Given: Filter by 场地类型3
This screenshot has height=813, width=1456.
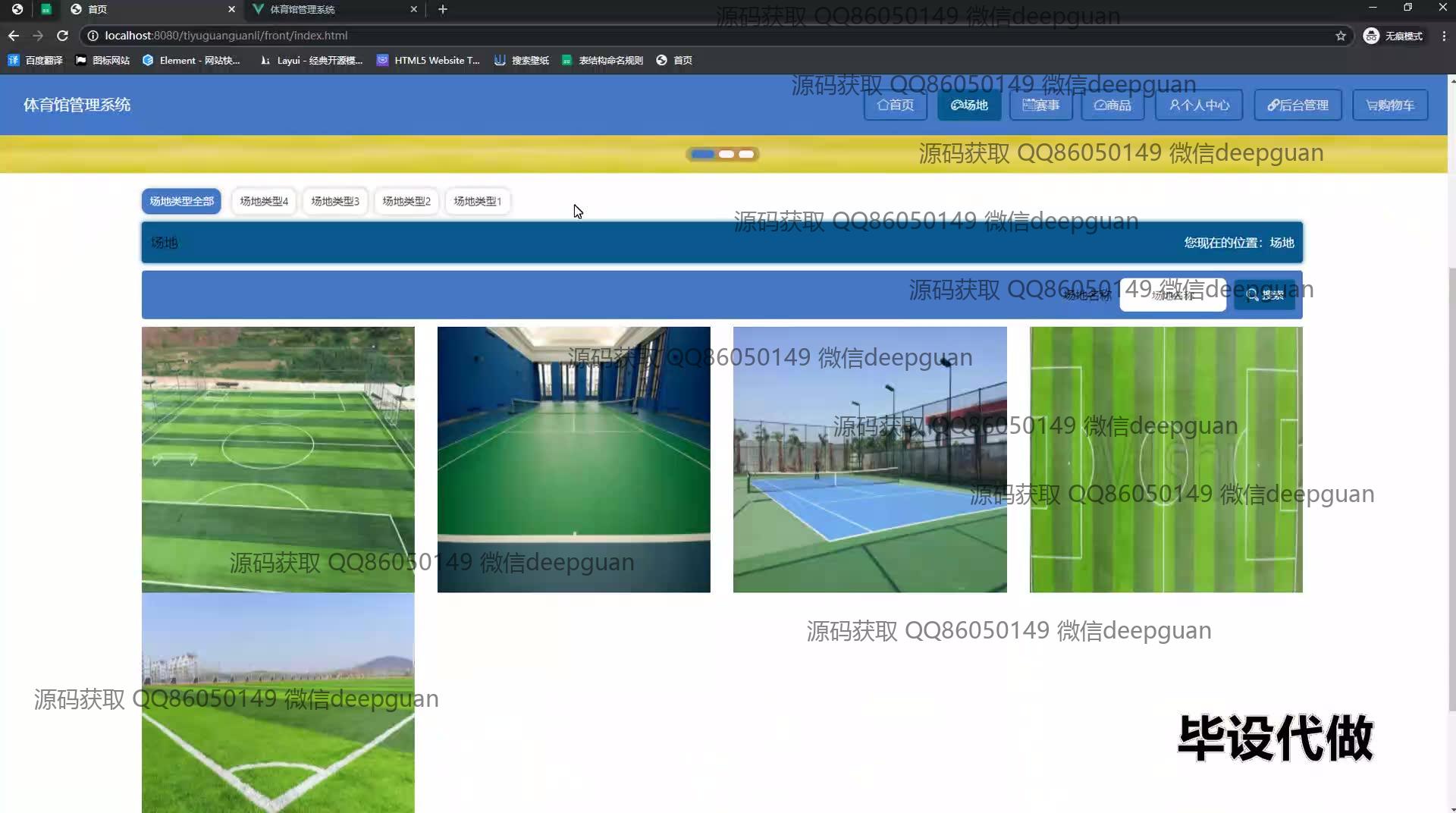Looking at the screenshot, I should pyautogui.click(x=335, y=201).
